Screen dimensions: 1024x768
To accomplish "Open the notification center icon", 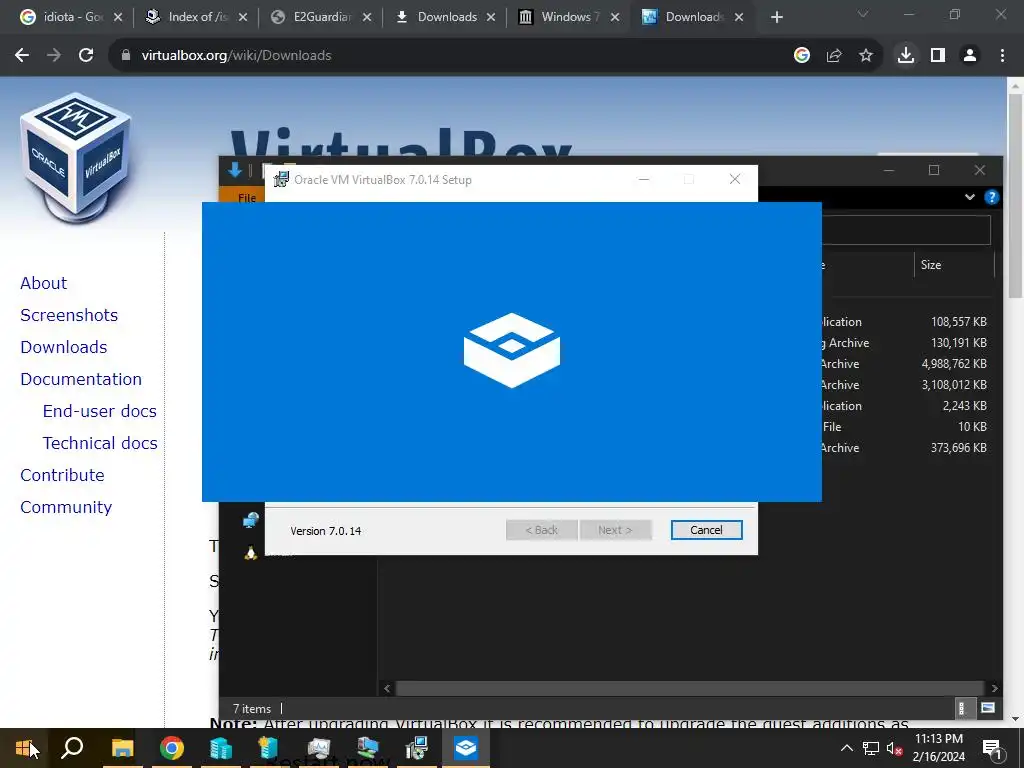I will 992,748.
